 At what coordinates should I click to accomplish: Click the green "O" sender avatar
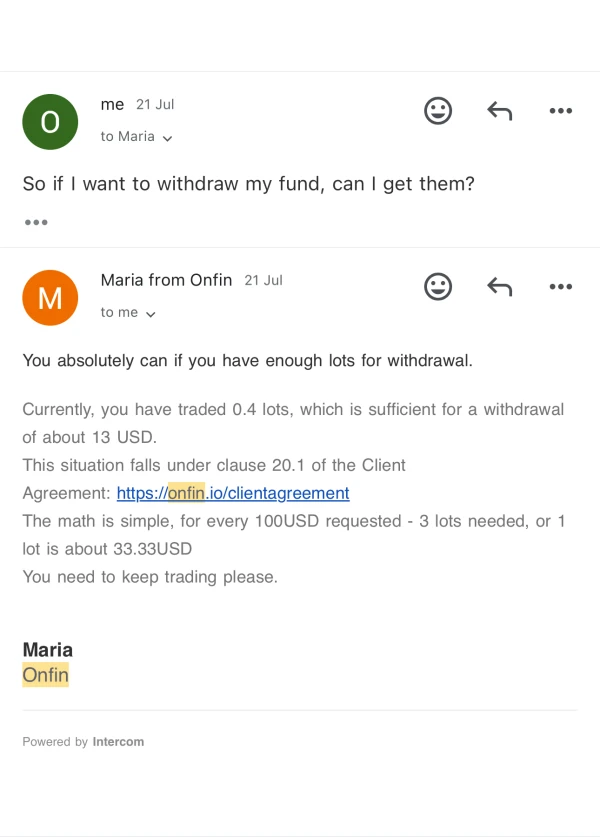pos(50,122)
